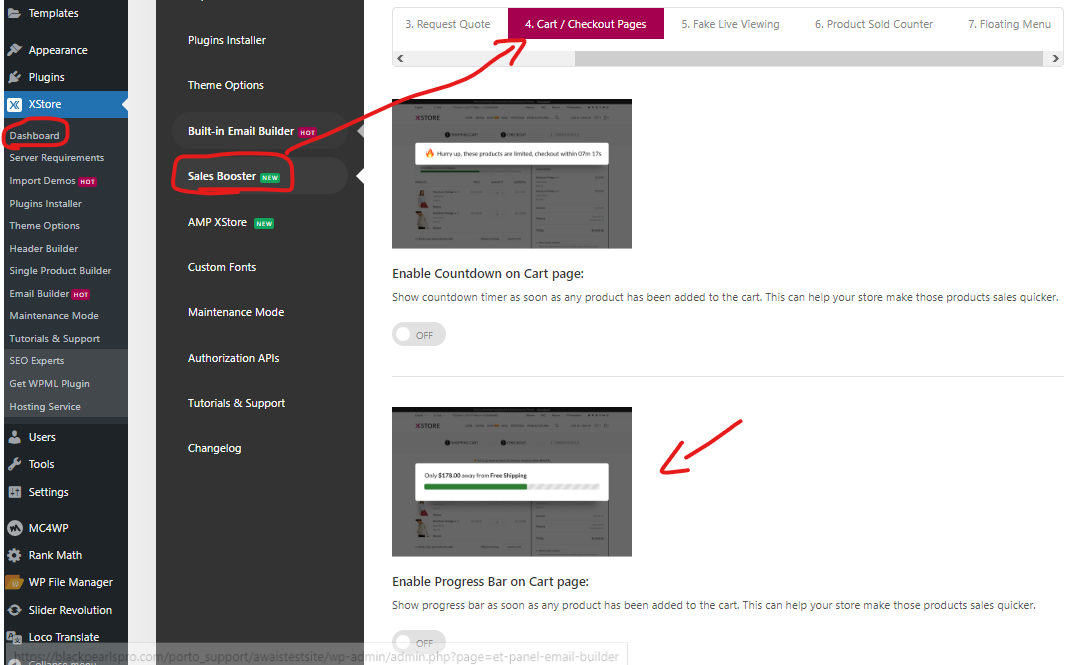Open the 7. Floating Menu tab
The height and width of the screenshot is (665, 1072).
(1009, 24)
